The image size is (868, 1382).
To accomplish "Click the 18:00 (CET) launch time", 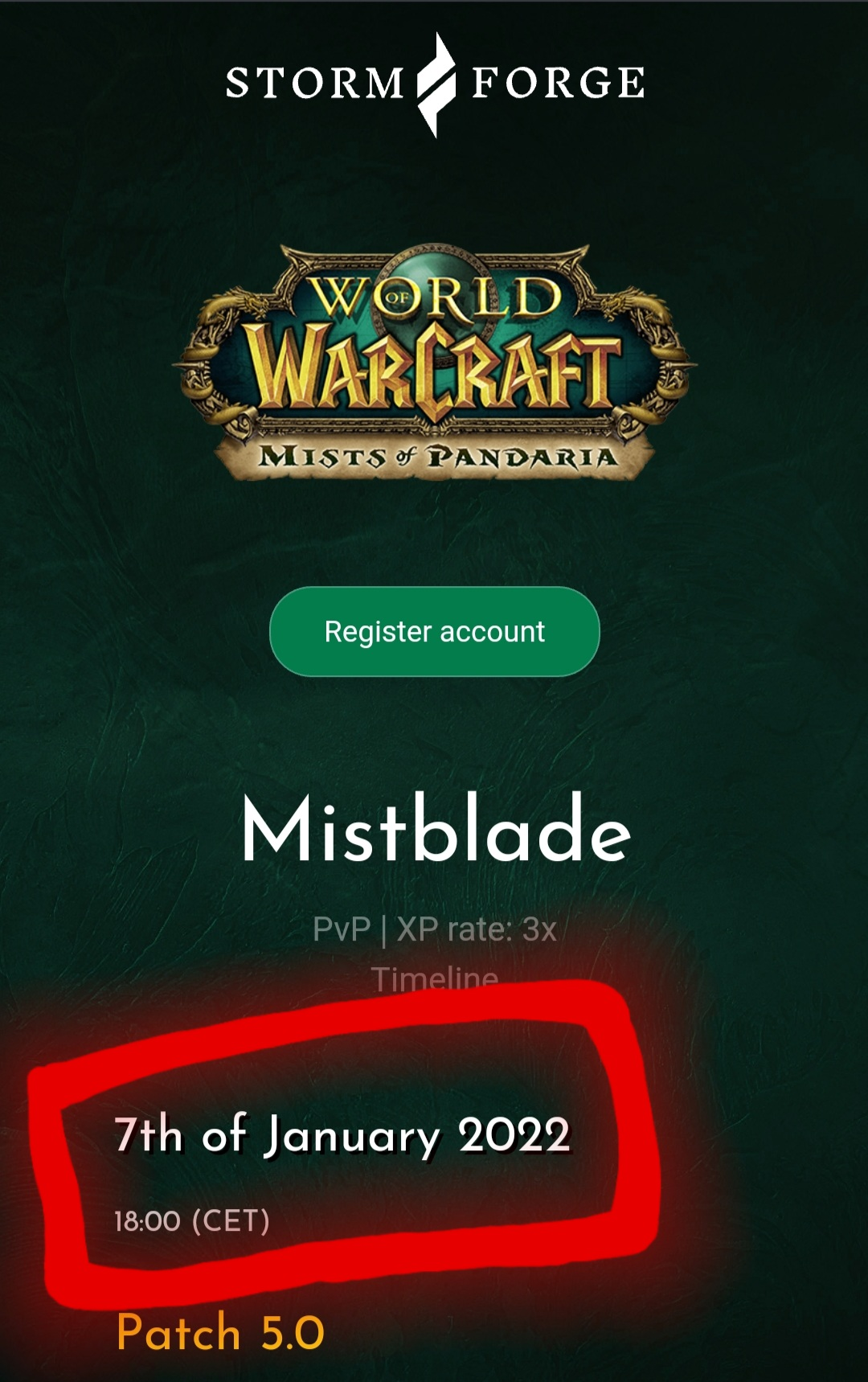I will point(192,1221).
